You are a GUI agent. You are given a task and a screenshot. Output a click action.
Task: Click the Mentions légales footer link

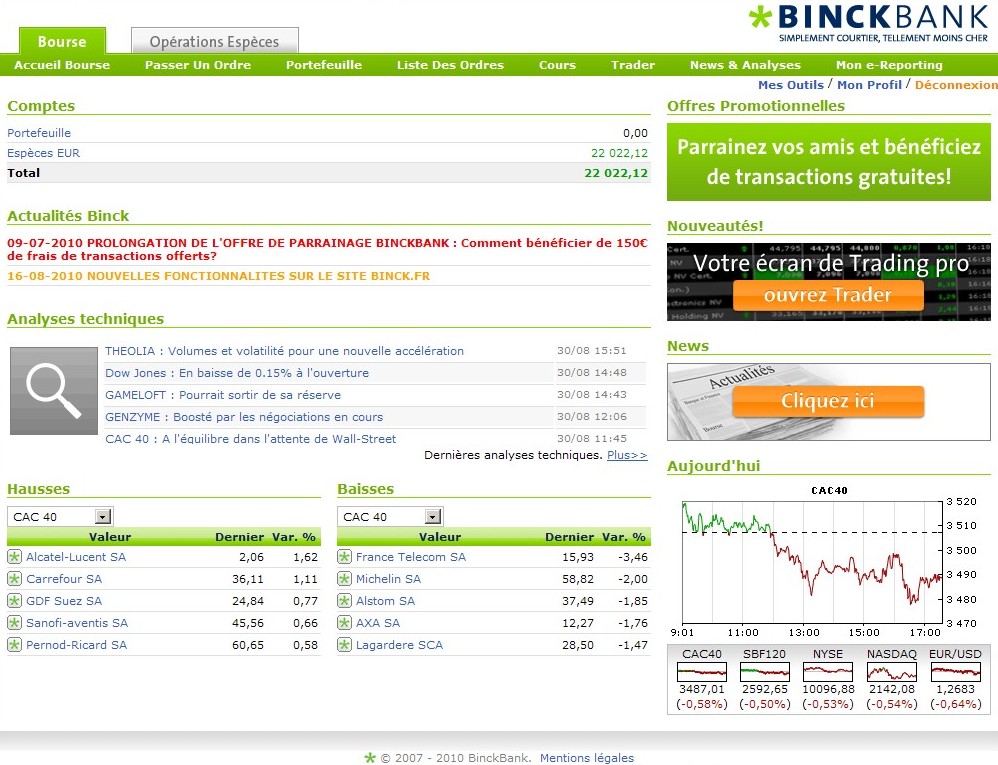(587, 757)
